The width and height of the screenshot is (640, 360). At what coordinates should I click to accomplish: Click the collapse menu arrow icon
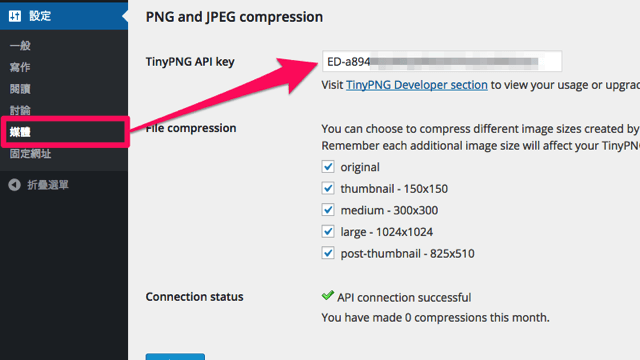point(15,185)
